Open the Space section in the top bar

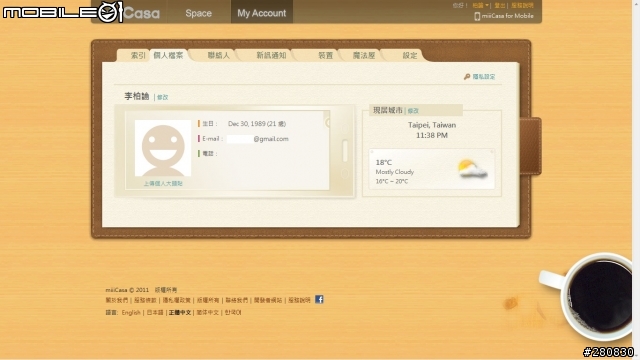(198, 13)
